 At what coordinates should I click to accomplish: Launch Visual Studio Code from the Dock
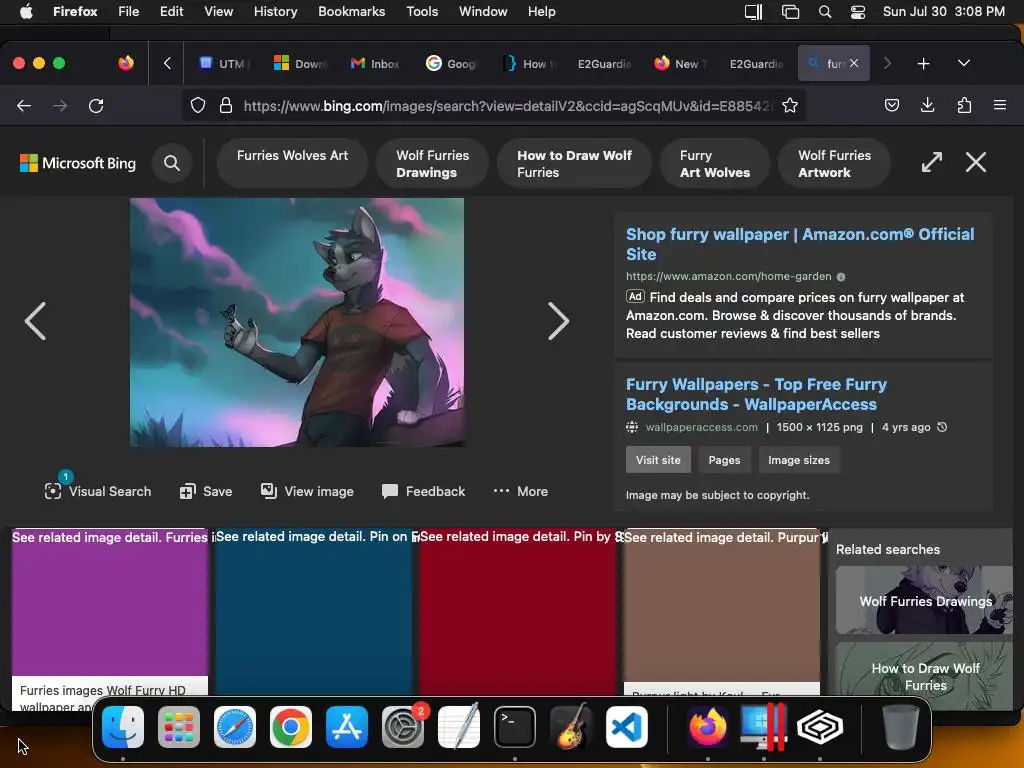tap(626, 727)
